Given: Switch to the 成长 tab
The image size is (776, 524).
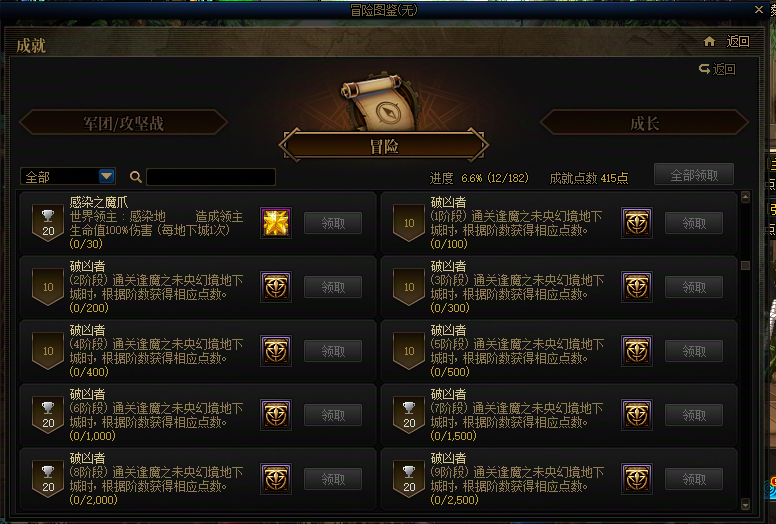Looking at the screenshot, I should pyautogui.click(x=644, y=123).
